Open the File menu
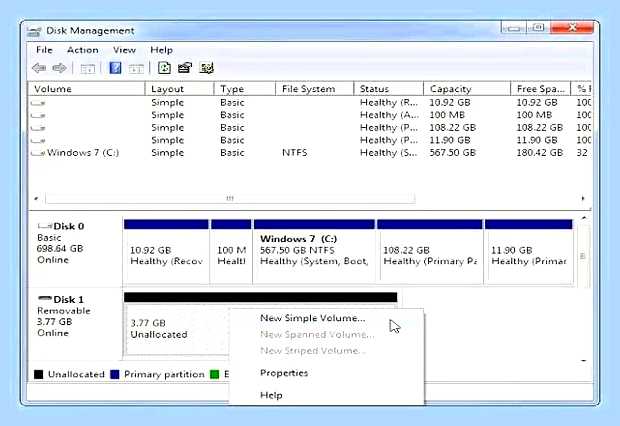The image size is (620, 426). [x=44, y=50]
